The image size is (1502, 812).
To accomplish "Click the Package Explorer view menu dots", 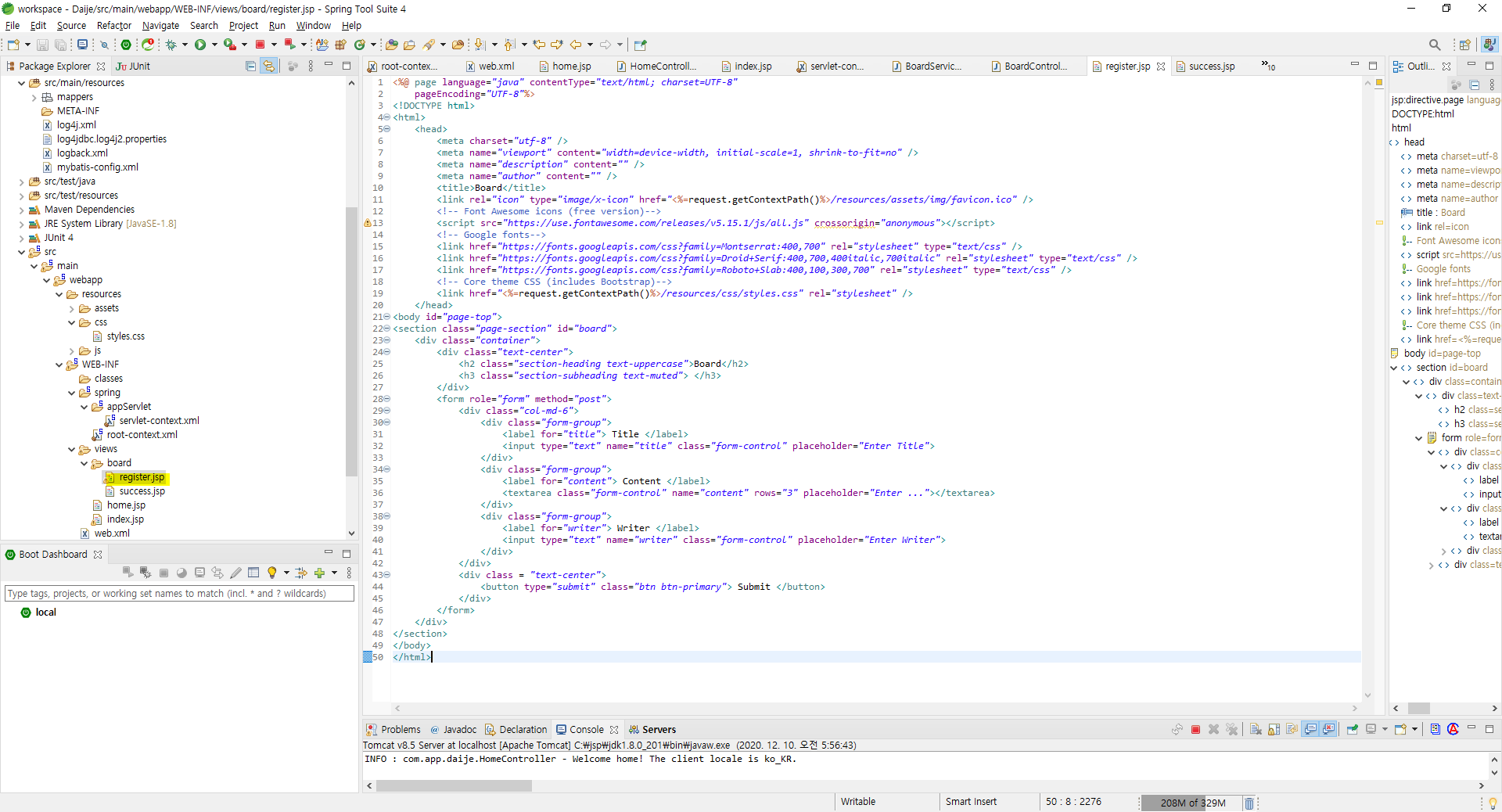I will coord(311,66).
